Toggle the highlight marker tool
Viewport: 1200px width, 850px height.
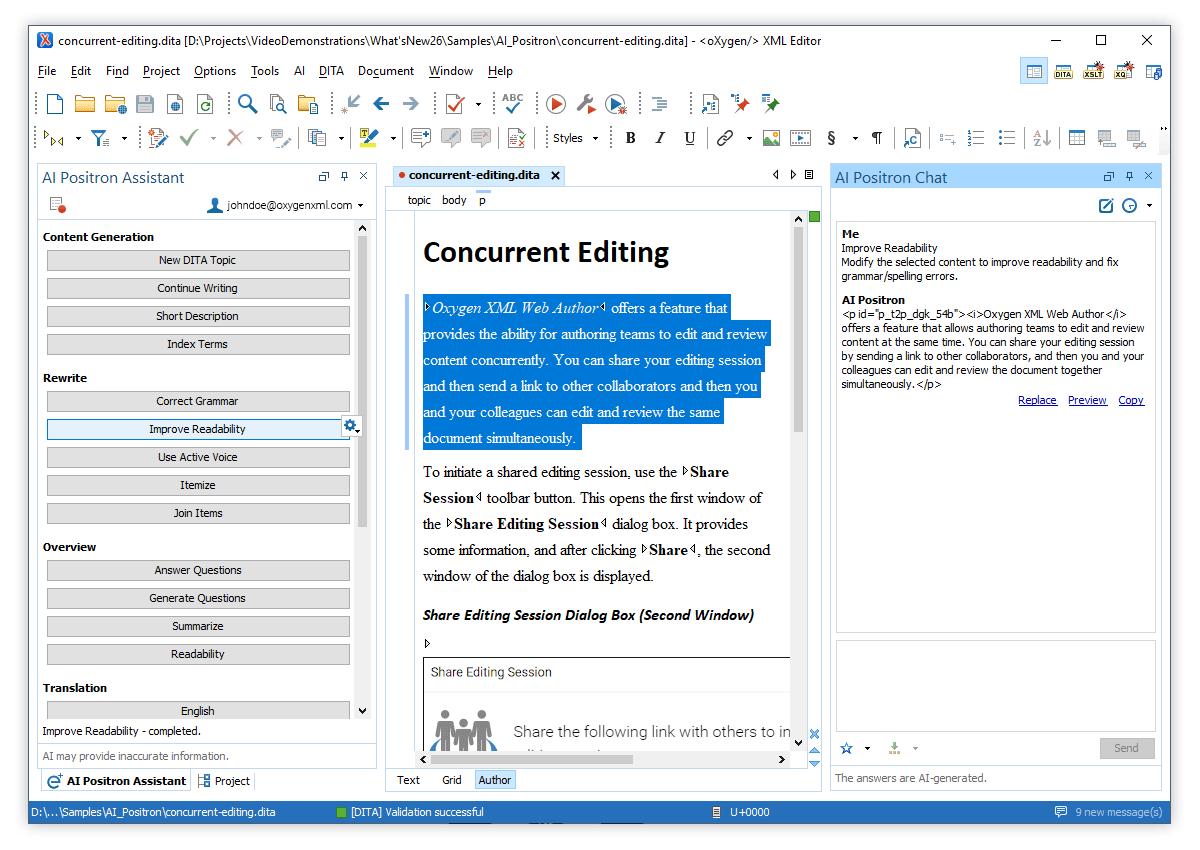point(369,138)
